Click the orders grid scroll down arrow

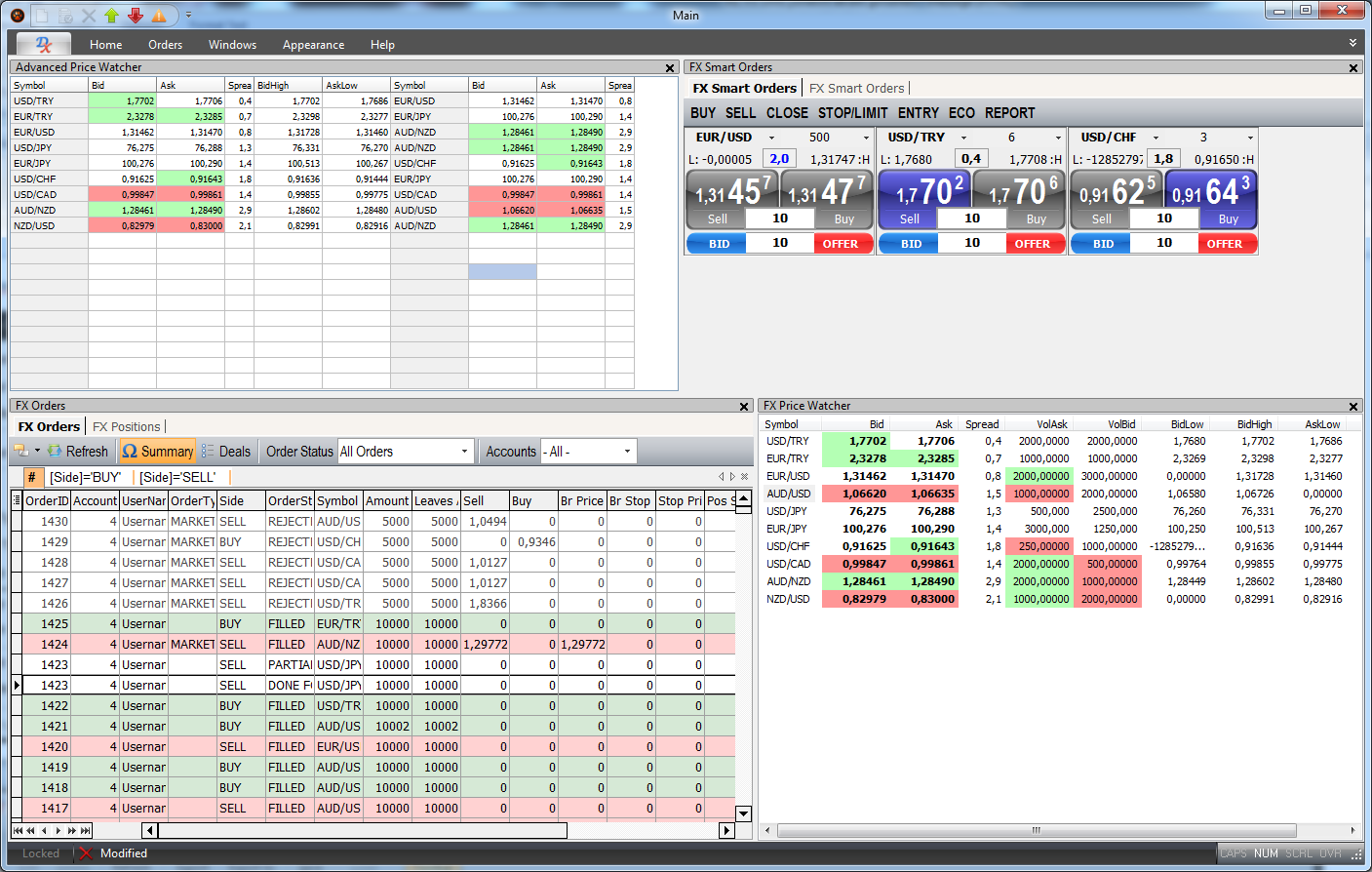click(x=744, y=813)
